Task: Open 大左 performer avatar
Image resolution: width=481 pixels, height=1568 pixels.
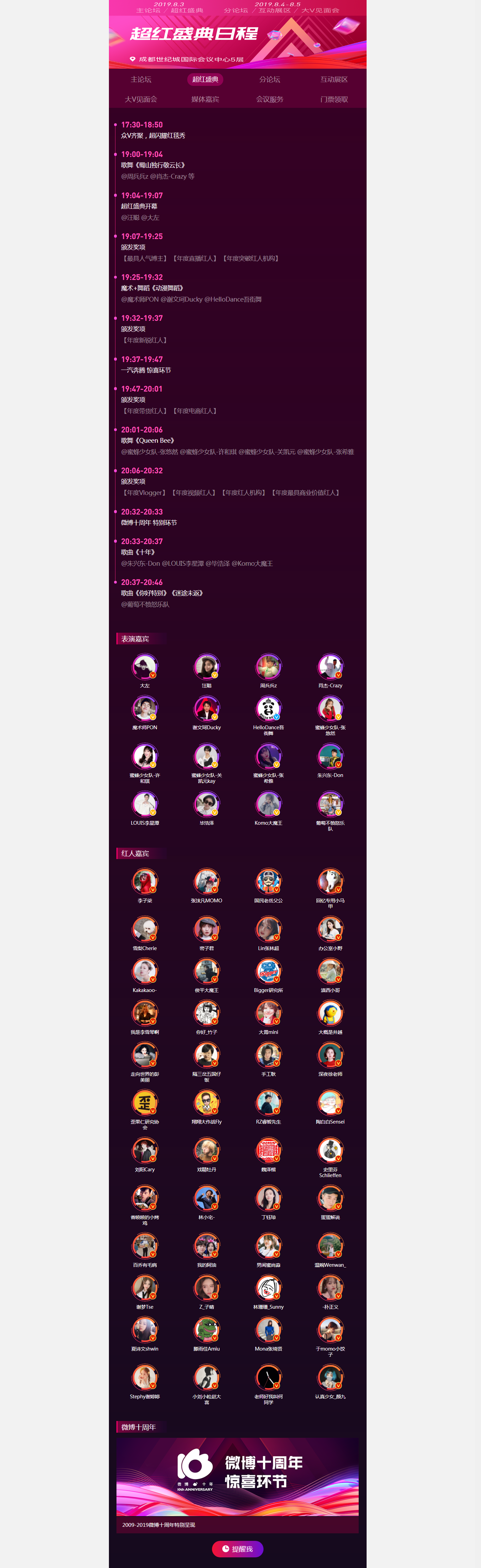Action: point(145,666)
